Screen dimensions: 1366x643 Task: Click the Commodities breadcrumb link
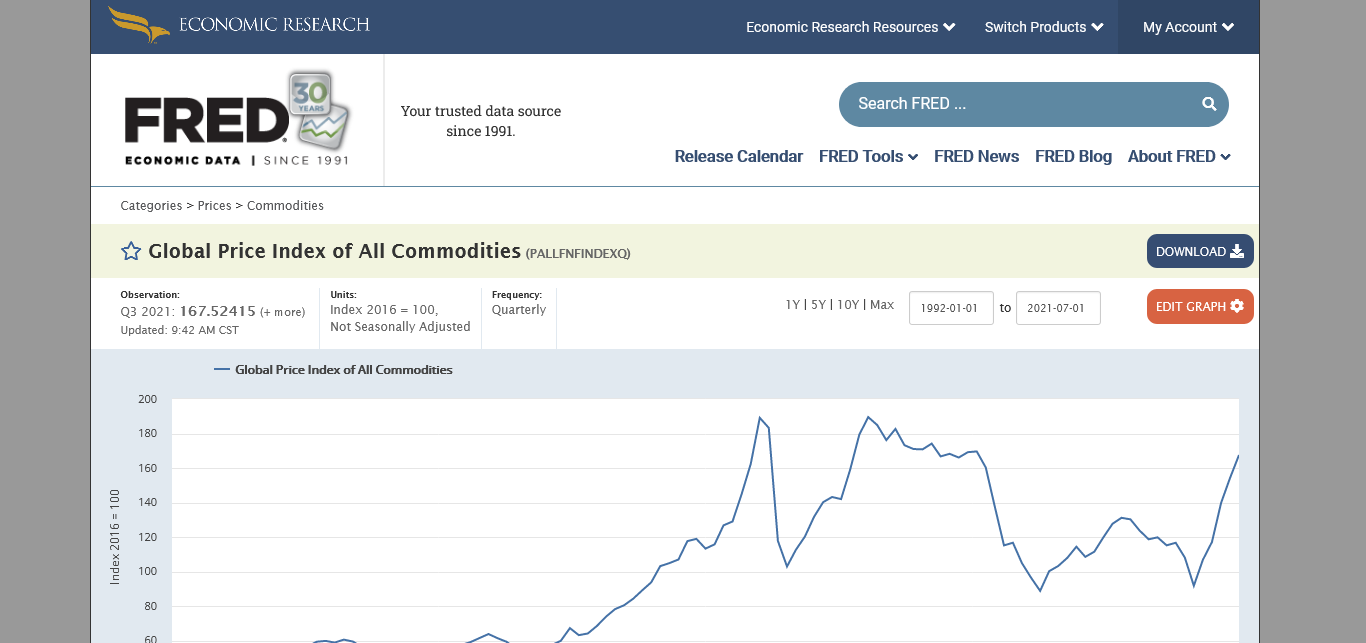(285, 206)
